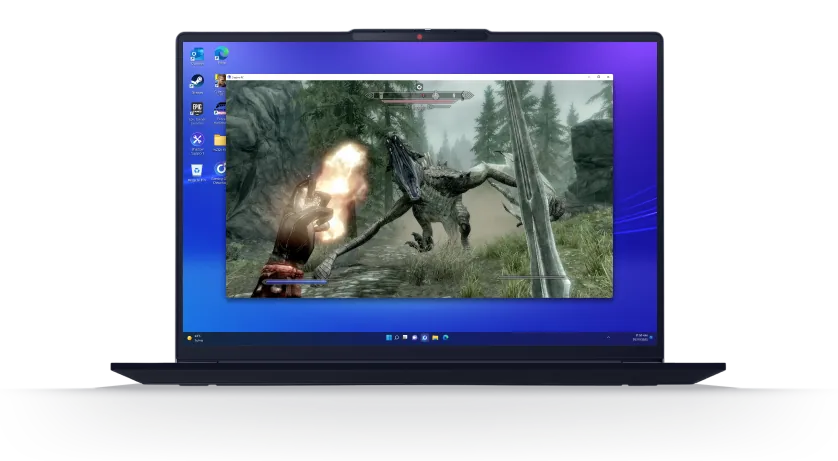Screen dimensions: 838x461
Task: Open the Recycle Bin on the desktop
Action: pyautogui.click(x=197, y=173)
